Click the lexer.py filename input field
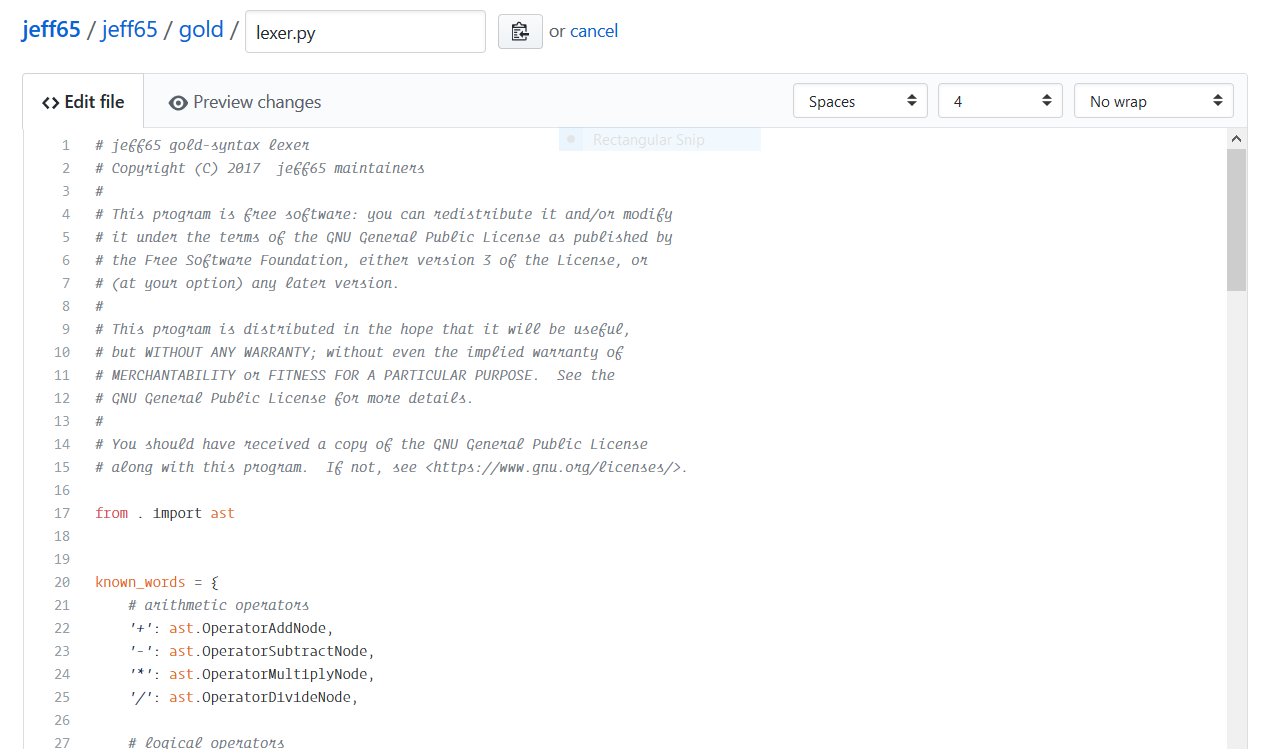1268x749 pixels. [x=365, y=32]
